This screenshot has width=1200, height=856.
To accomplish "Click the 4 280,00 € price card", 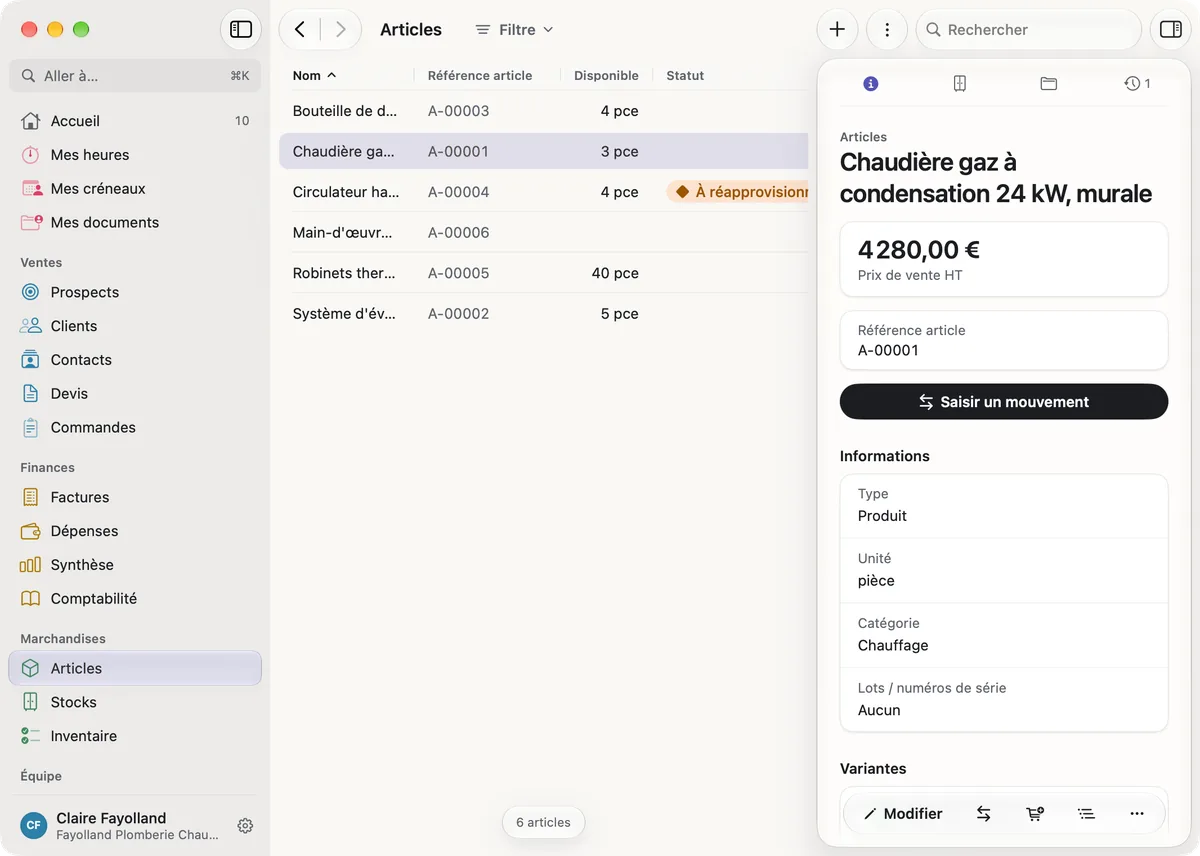I will pyautogui.click(x=1004, y=260).
